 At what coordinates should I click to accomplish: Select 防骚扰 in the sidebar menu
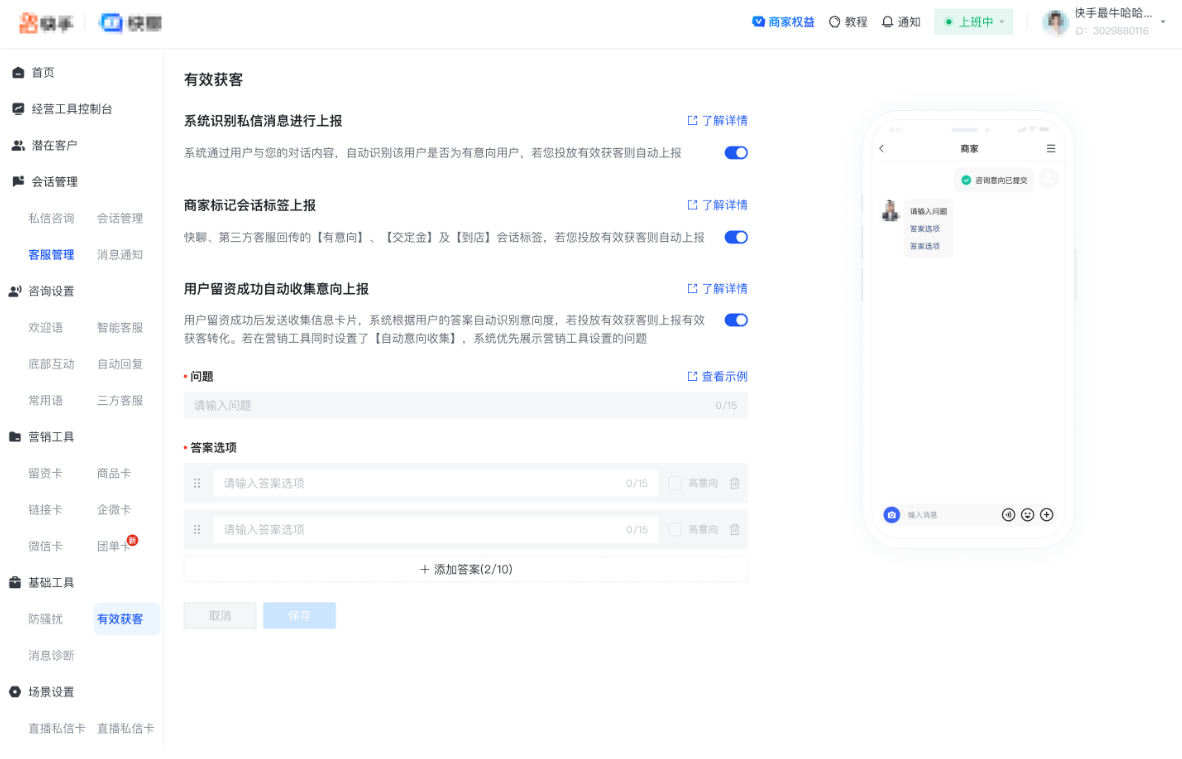pos(46,619)
